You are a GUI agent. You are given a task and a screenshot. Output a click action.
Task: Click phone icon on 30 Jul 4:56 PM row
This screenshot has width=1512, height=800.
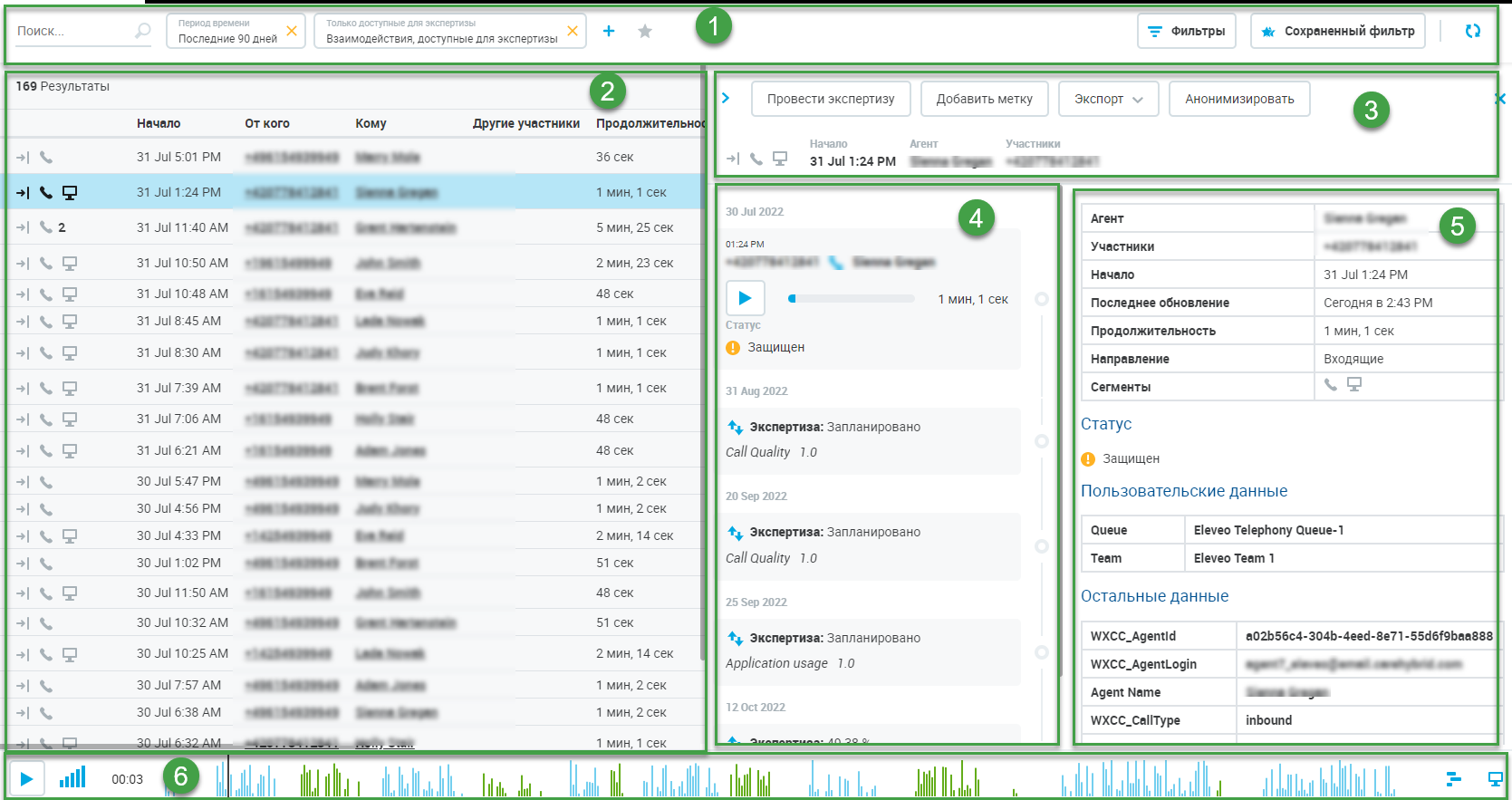(x=46, y=508)
